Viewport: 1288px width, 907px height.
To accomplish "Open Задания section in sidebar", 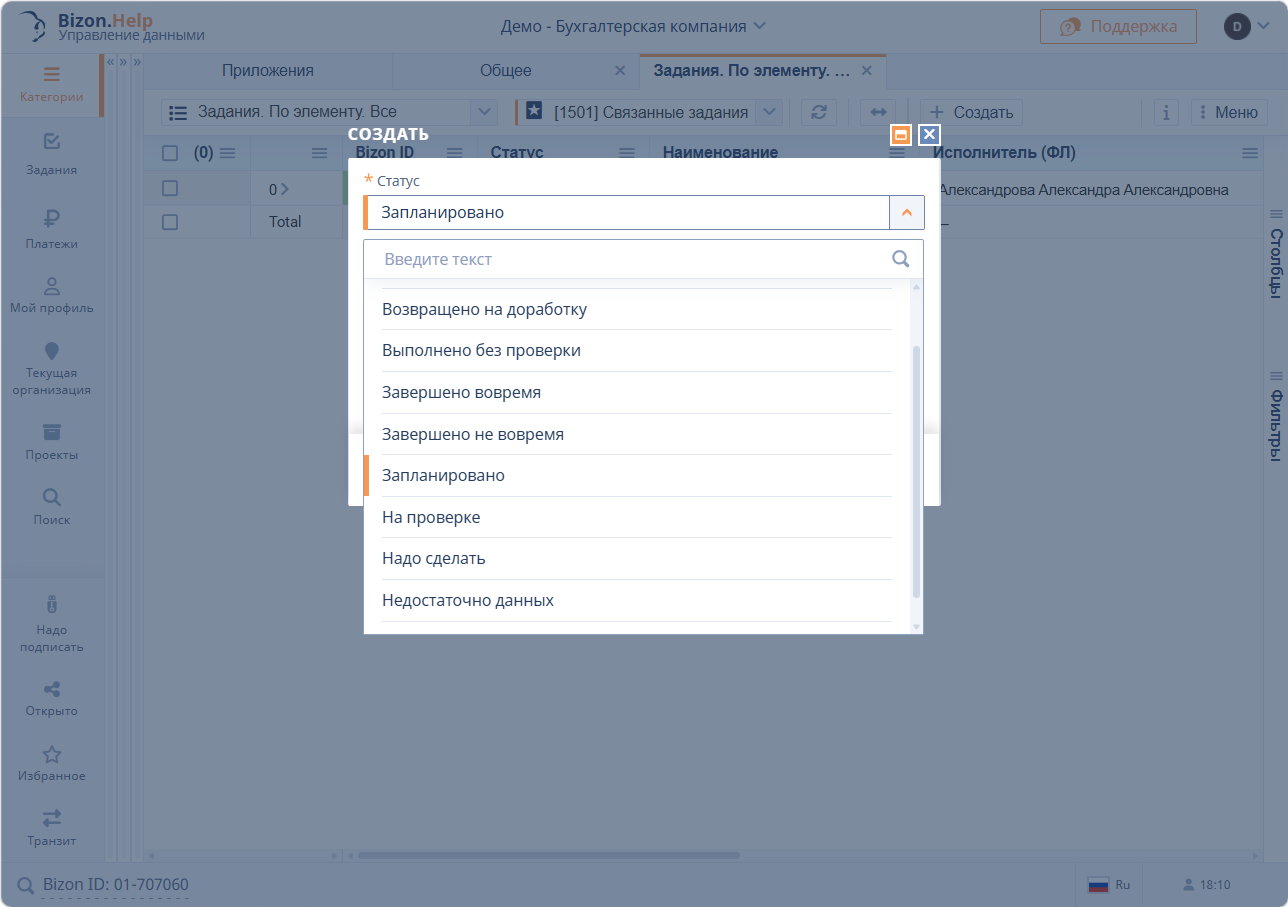I will coord(52,153).
